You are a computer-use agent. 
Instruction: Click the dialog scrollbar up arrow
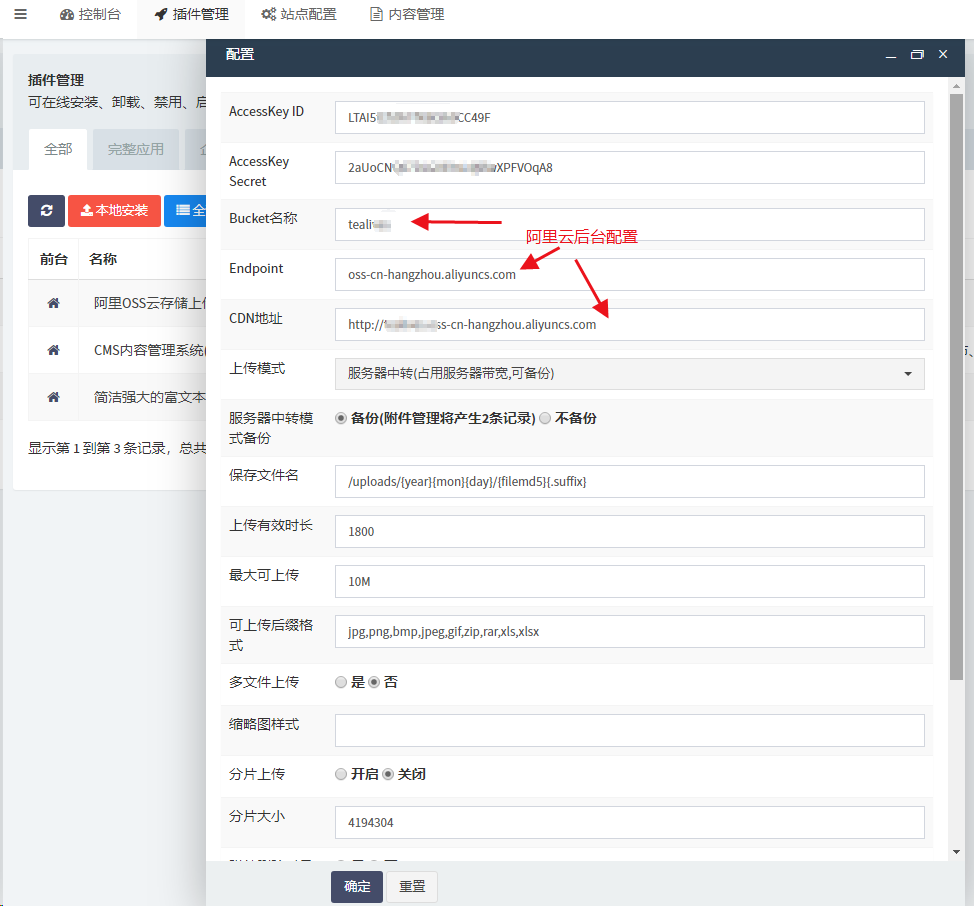pos(956,86)
